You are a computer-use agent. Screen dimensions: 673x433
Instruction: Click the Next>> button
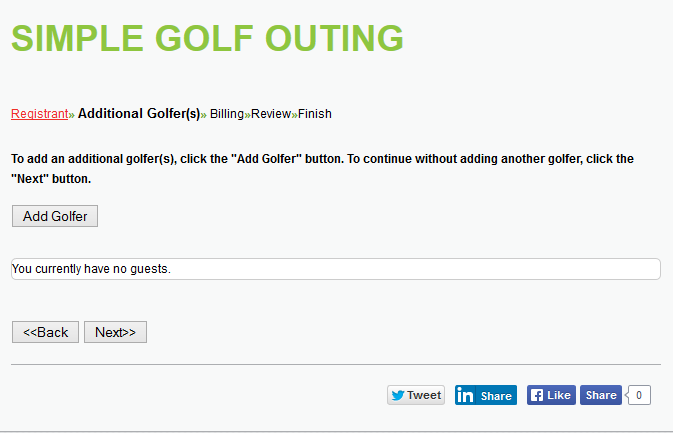[x=115, y=332]
